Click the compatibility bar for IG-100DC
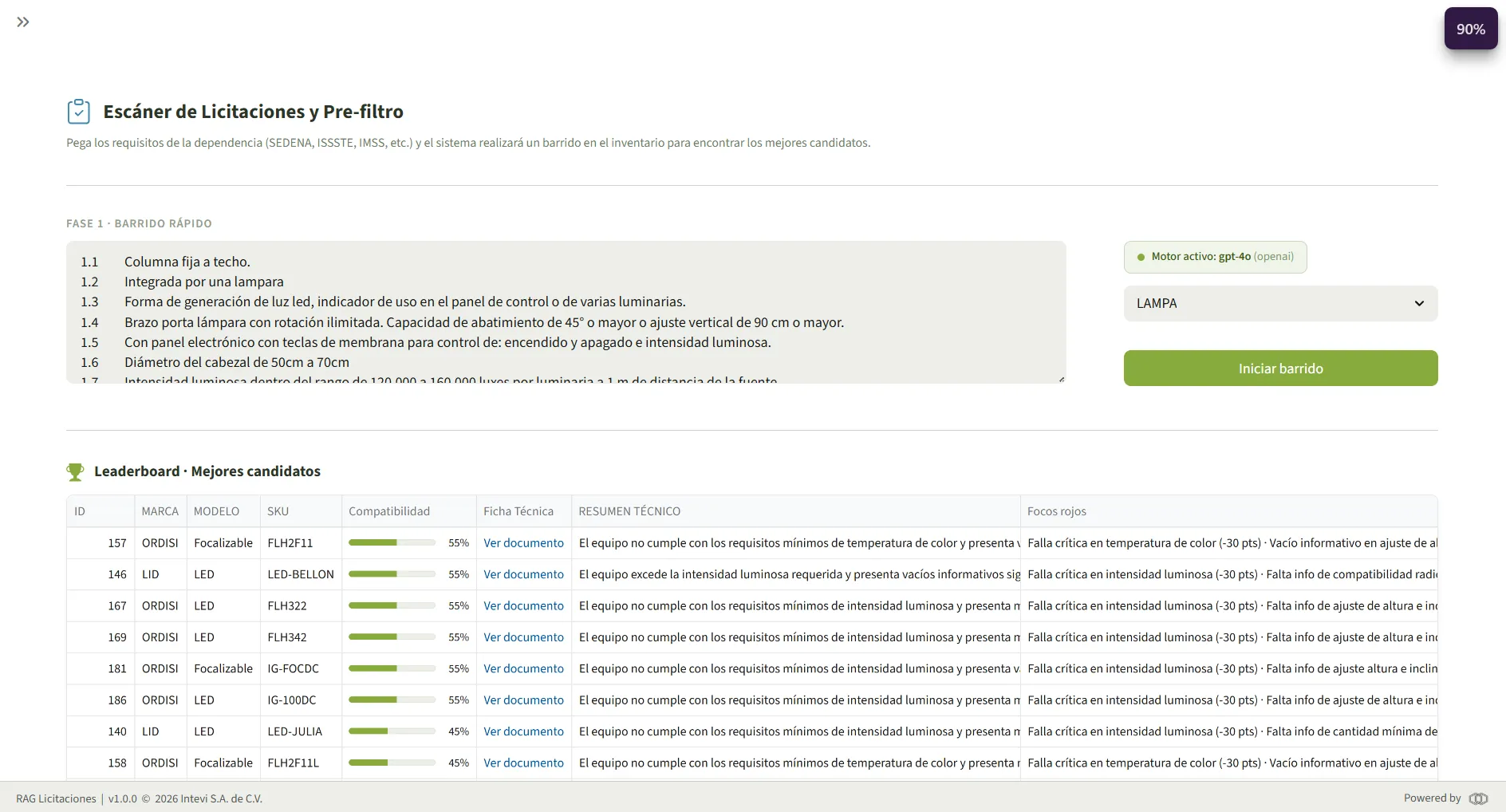This screenshot has width=1506, height=812. pyautogui.click(x=392, y=700)
